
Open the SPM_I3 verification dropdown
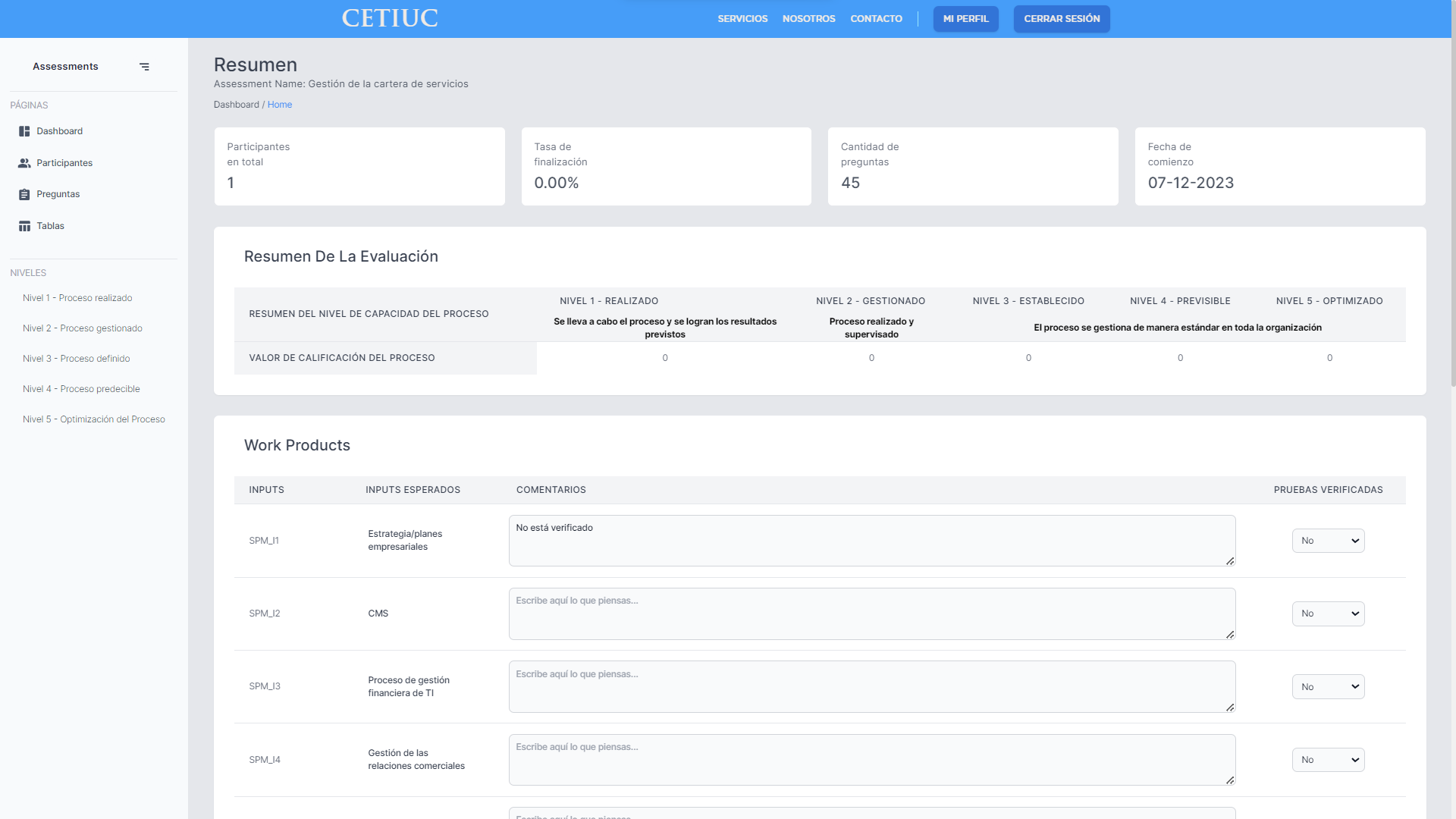[1328, 686]
